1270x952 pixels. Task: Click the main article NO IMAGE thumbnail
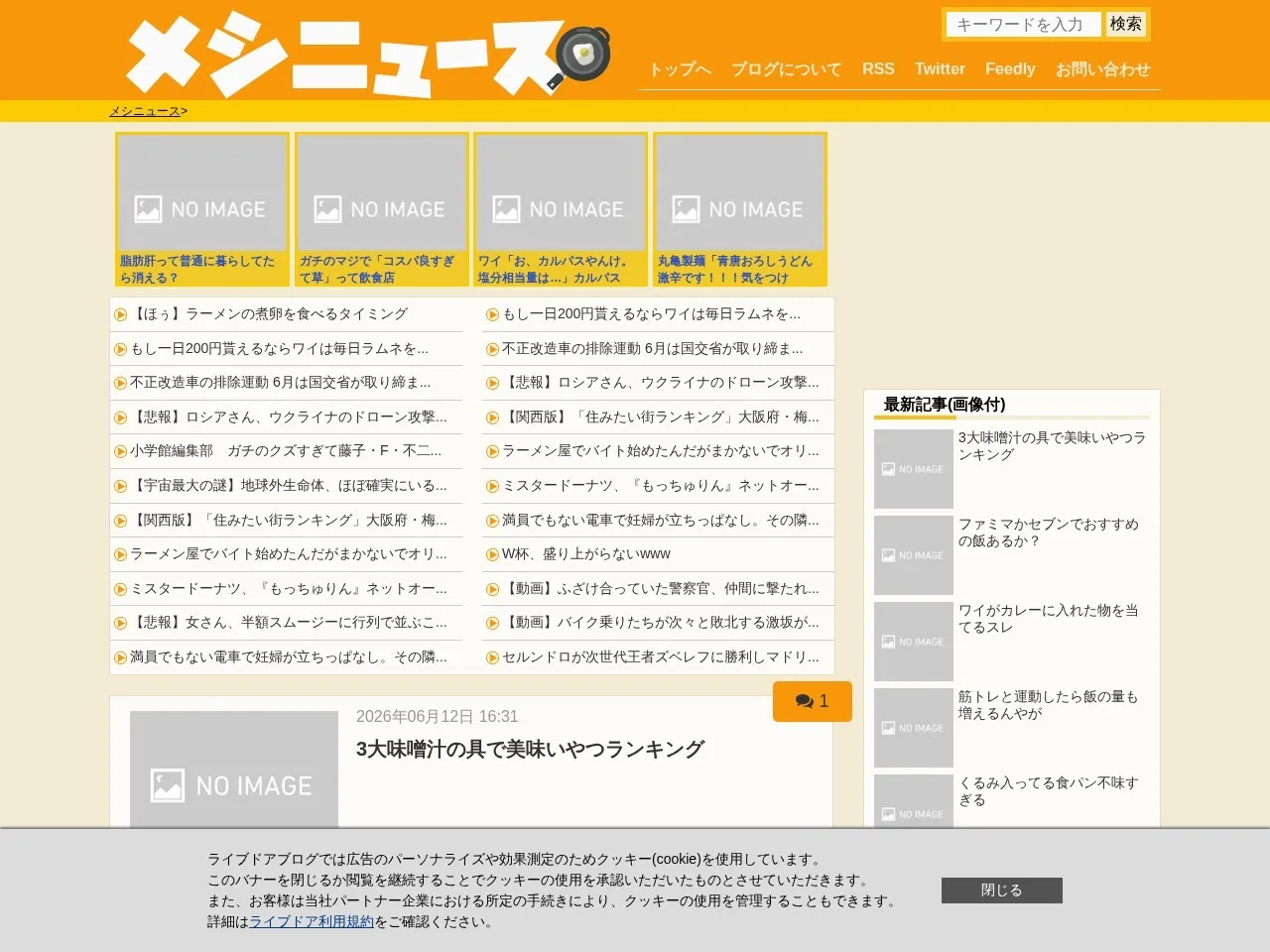(234, 770)
